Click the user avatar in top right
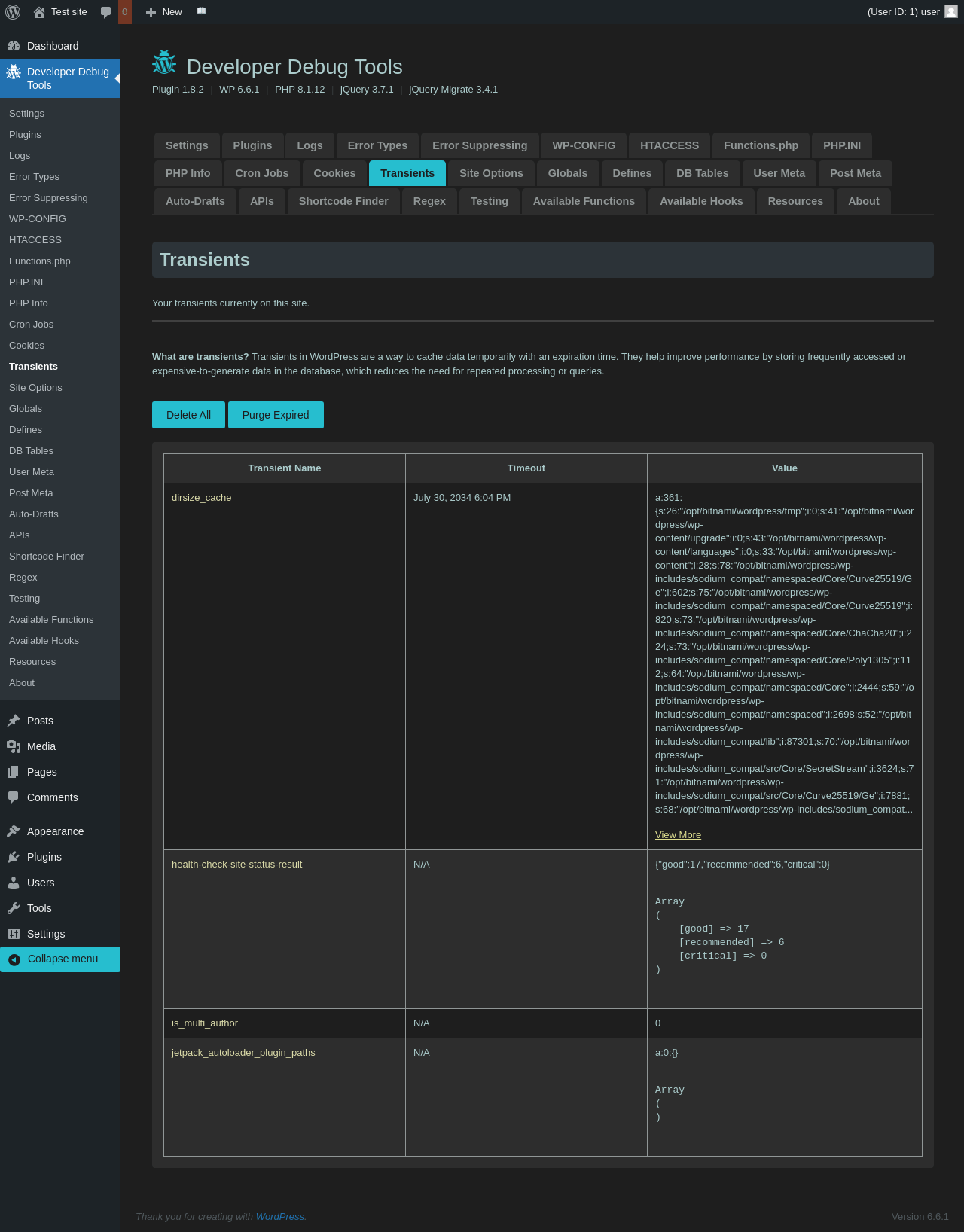 tap(951, 11)
